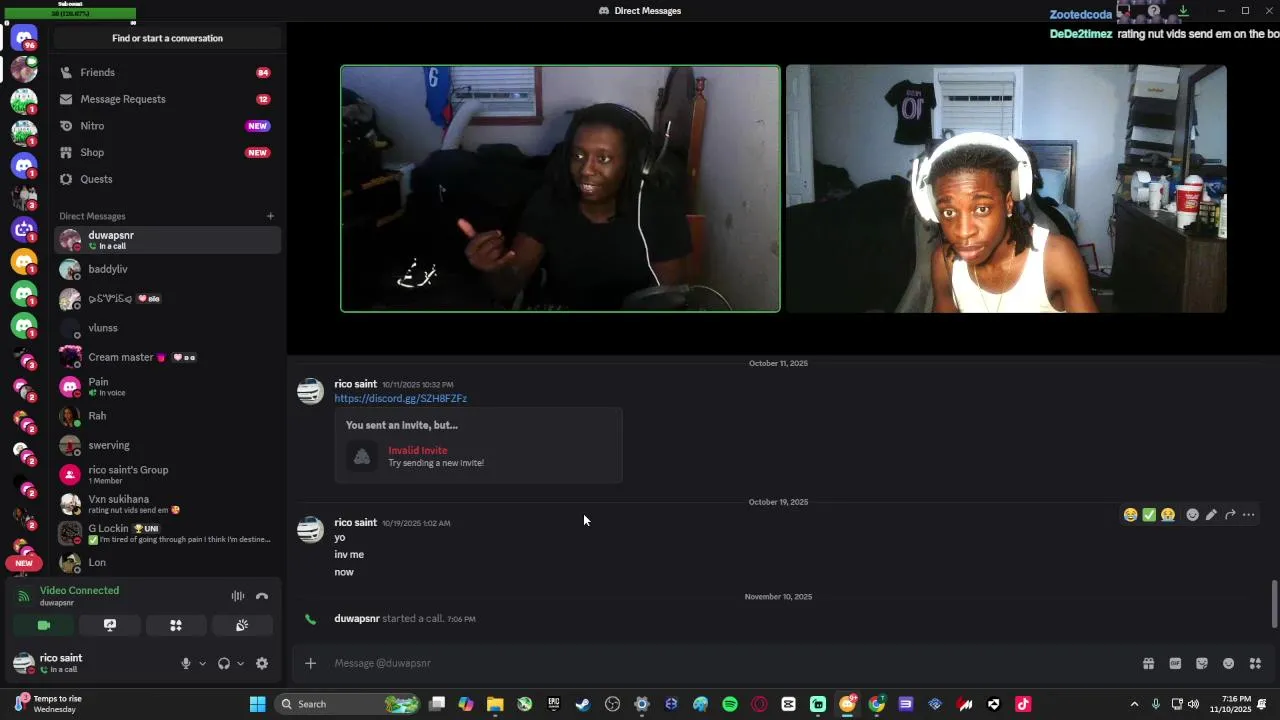Image resolution: width=1280 pixels, height=720 pixels.
Task: Open More options on the hovered message
Action: tap(1249, 515)
